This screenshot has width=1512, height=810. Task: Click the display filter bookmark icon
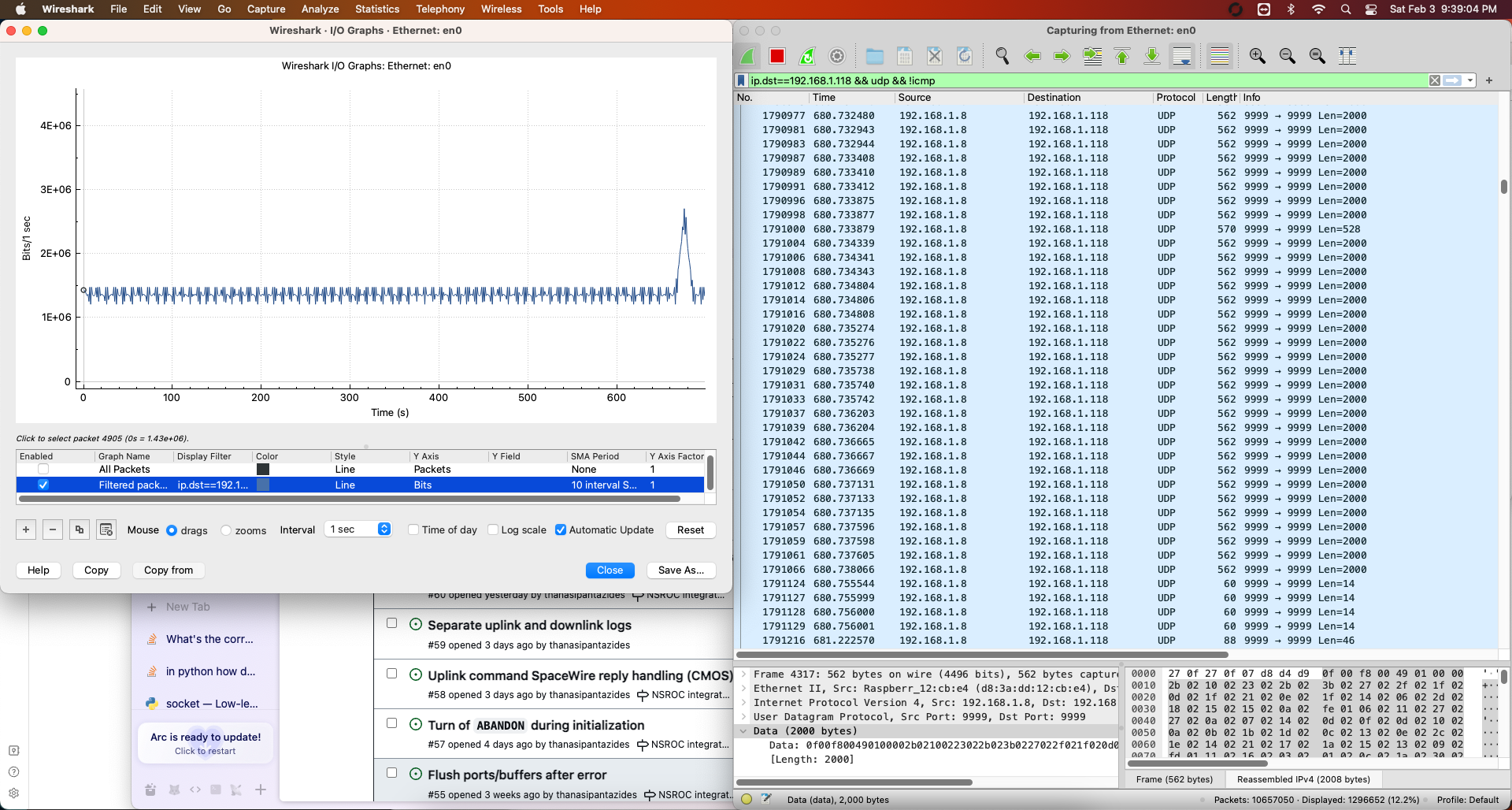click(741, 80)
